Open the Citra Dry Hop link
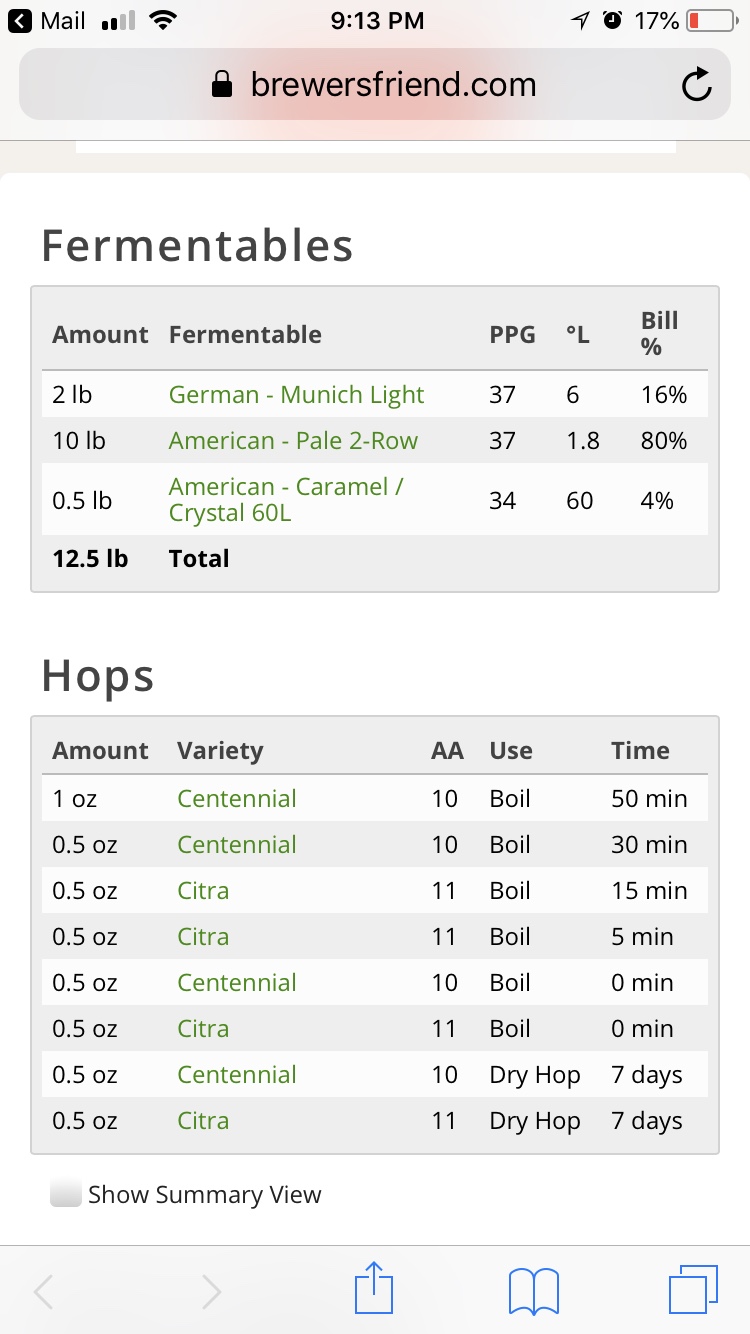The width and height of the screenshot is (750, 1334). click(x=203, y=1121)
